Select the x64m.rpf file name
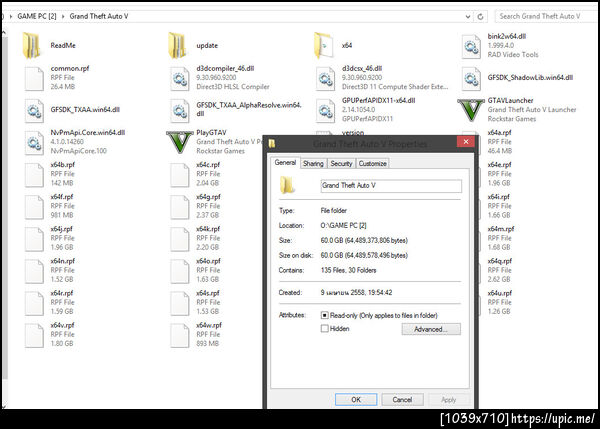Screen dimensions: 600x429 (x=501, y=229)
